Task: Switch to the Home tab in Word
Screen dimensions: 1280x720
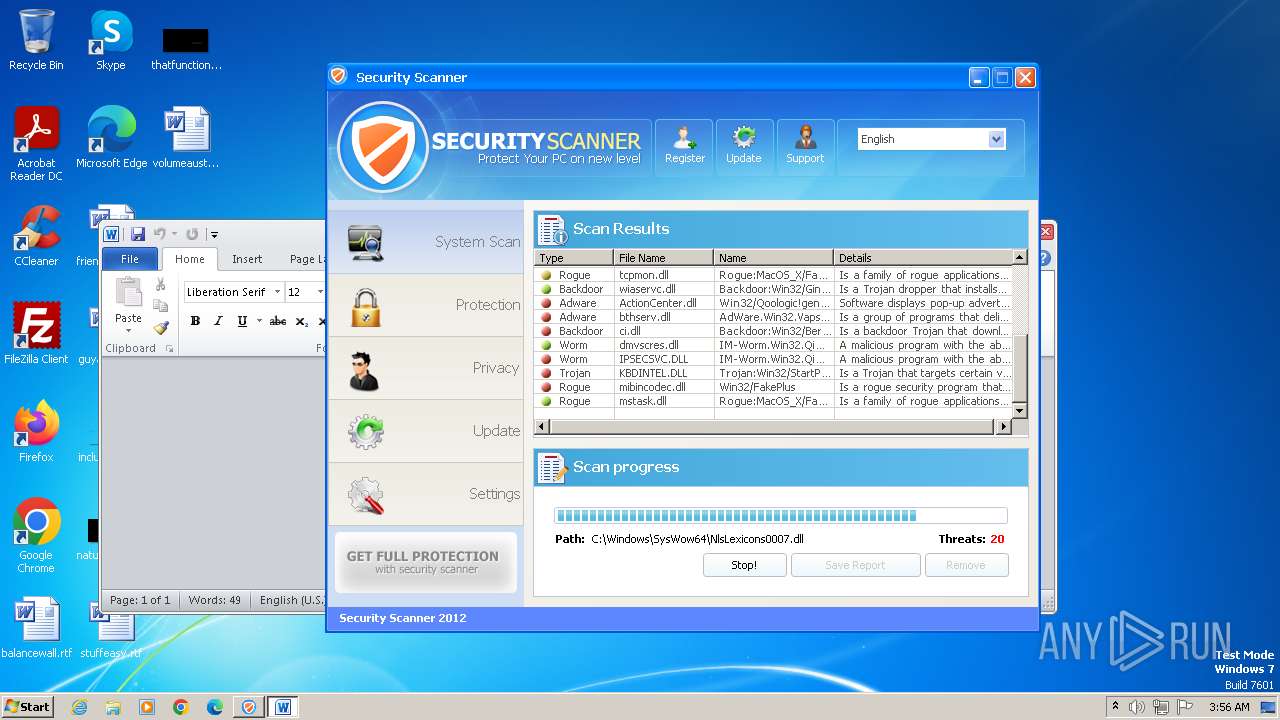Action: [190, 259]
